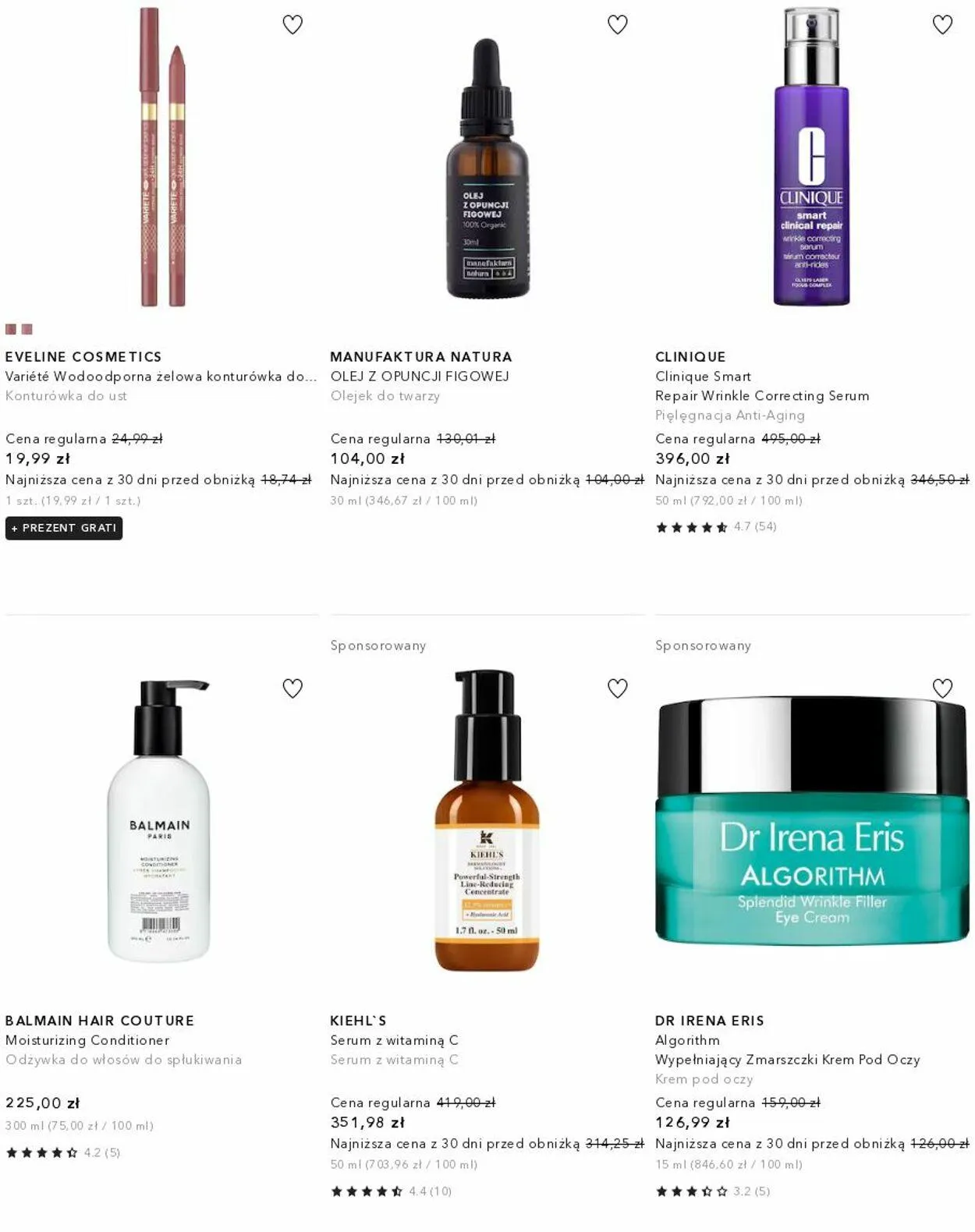975x1232 pixels.
Task: Open Balmain 4.2 star rating
Action: 63,1152
